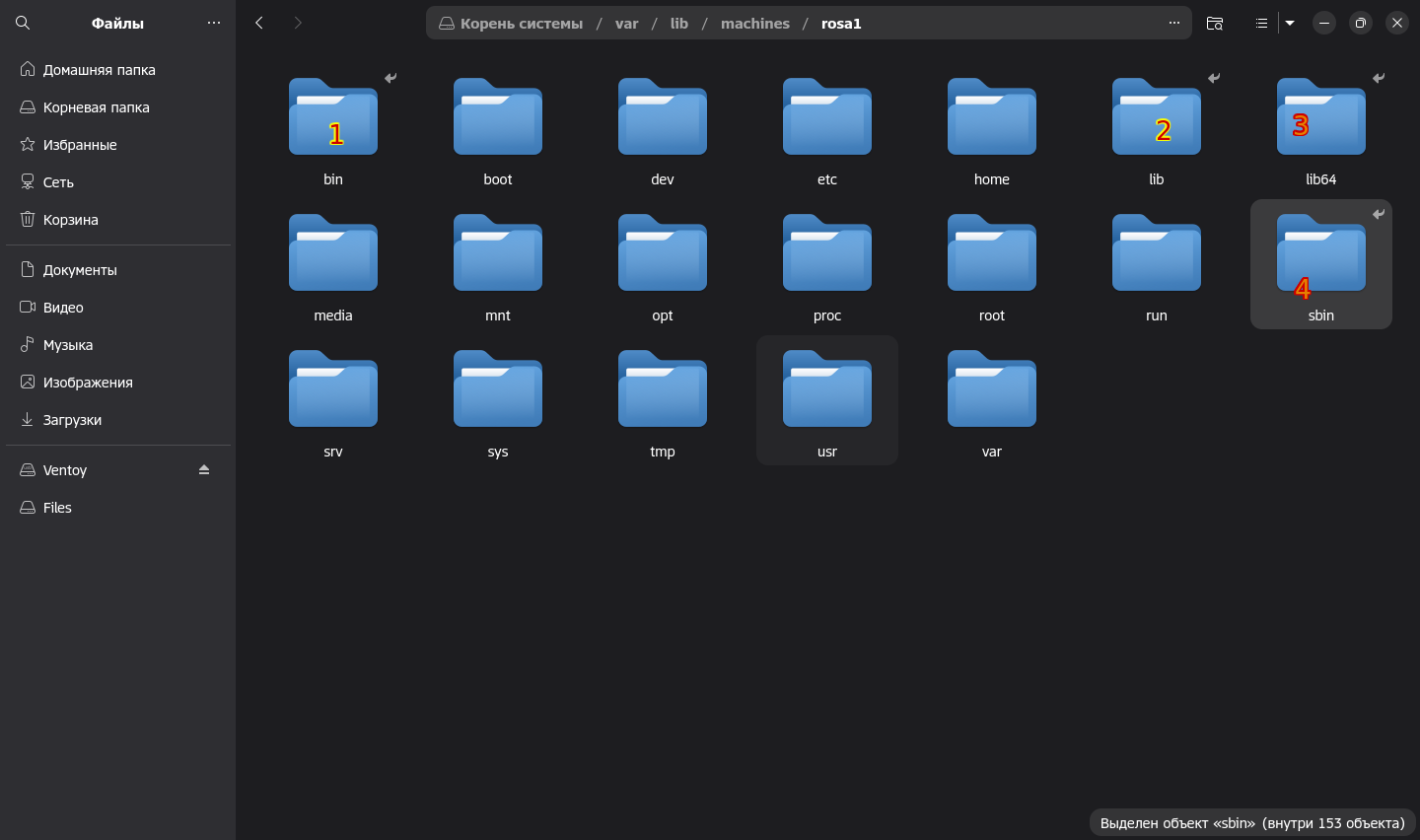Open Корзина trash in sidebar
Image resolution: width=1420 pixels, height=840 pixels.
coord(70,220)
